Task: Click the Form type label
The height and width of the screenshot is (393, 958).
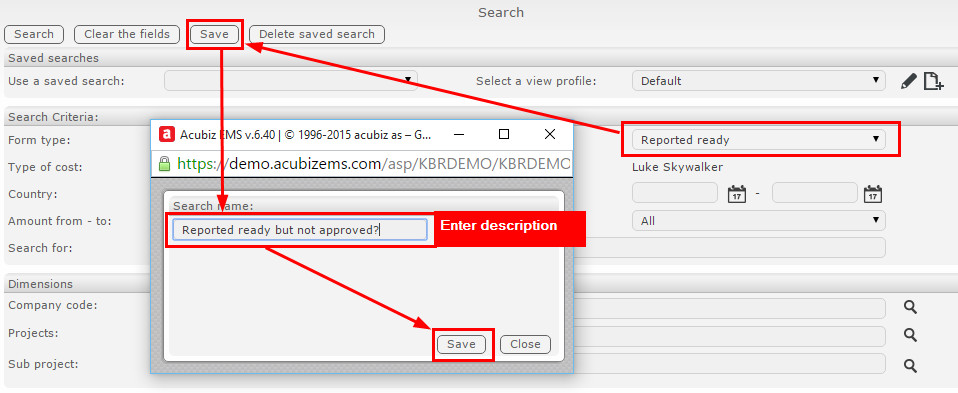Action: [39, 140]
